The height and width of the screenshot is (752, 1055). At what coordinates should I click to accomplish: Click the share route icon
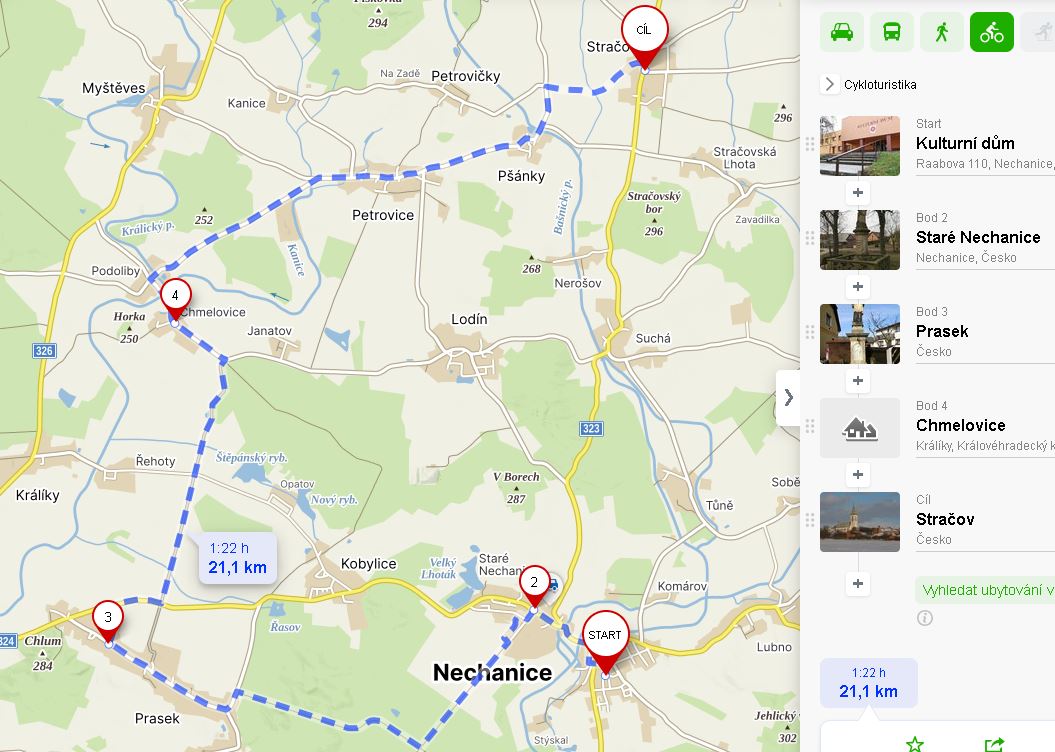tap(994, 744)
